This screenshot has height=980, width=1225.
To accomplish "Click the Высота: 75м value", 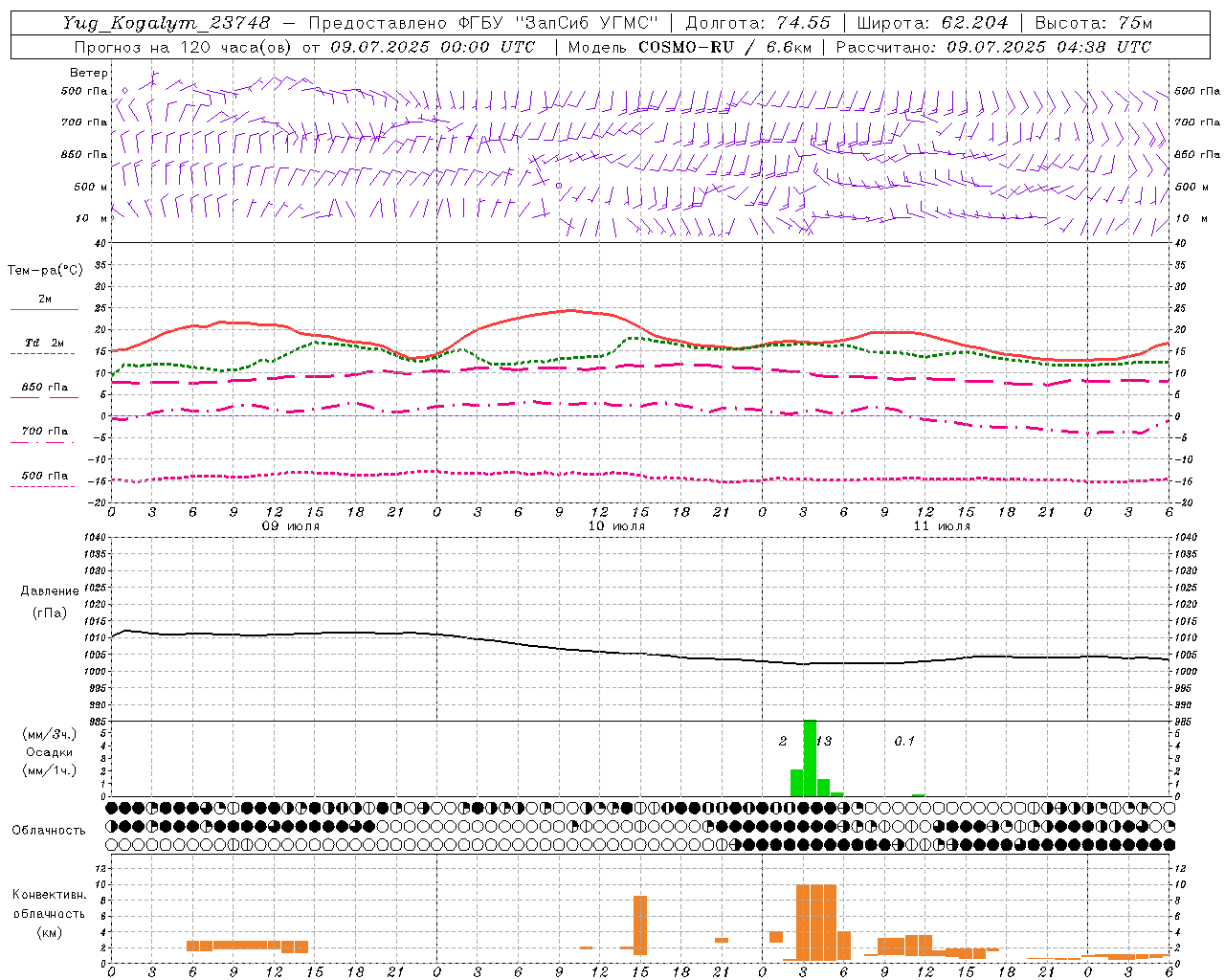I will coord(1093,23).
